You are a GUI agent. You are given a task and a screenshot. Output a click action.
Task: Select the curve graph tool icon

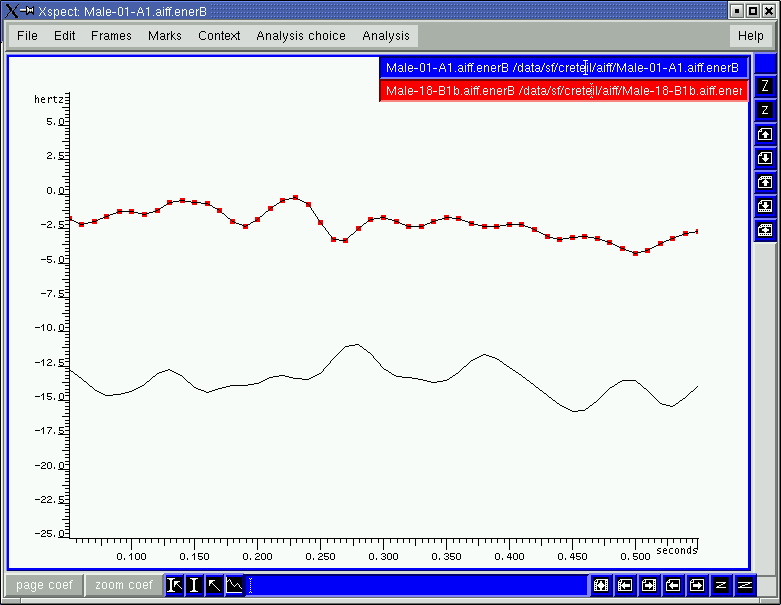[235, 585]
